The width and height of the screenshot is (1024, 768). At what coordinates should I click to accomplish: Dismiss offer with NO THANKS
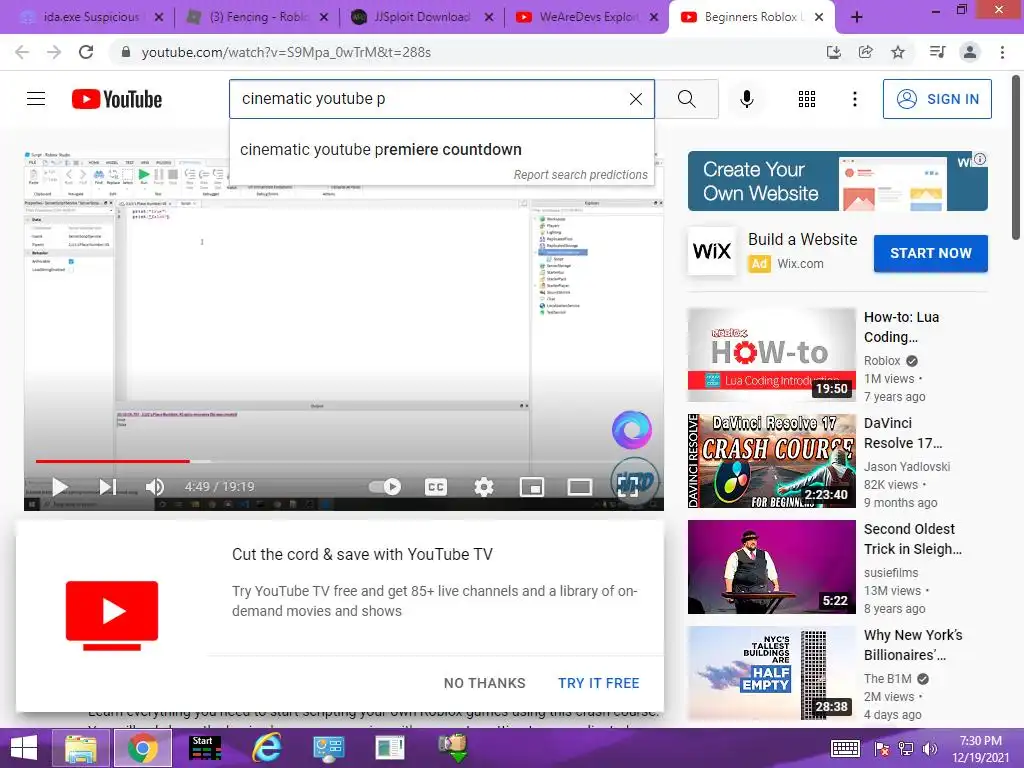pyautogui.click(x=485, y=683)
